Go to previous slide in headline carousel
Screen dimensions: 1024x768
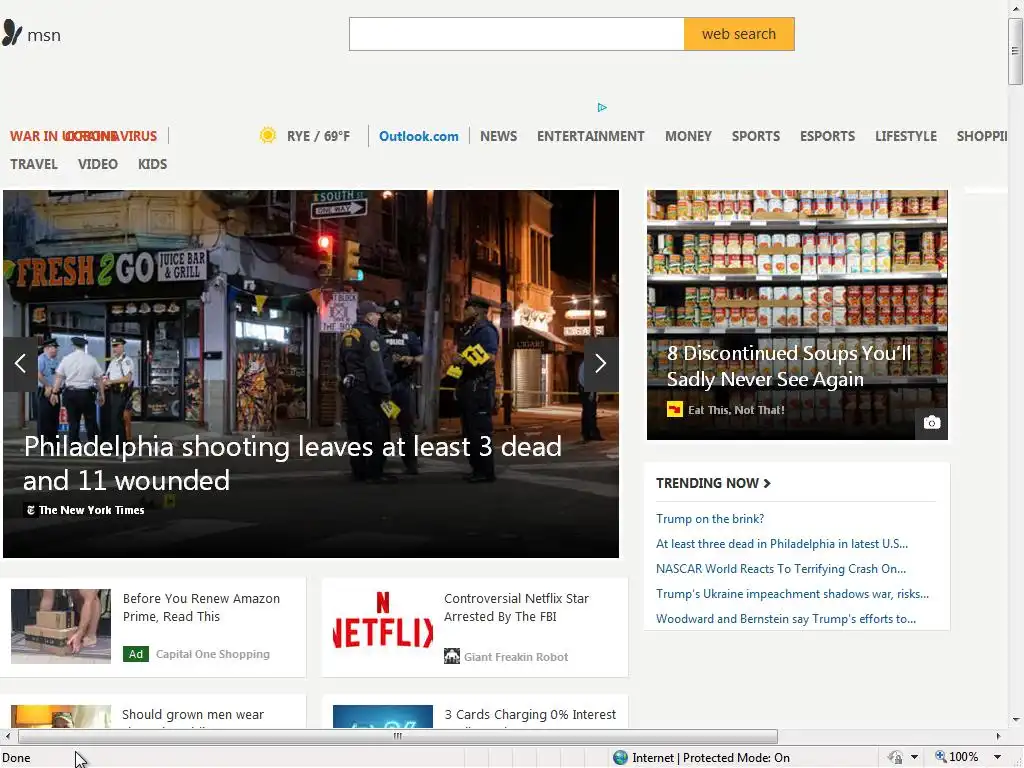[x=20, y=364]
